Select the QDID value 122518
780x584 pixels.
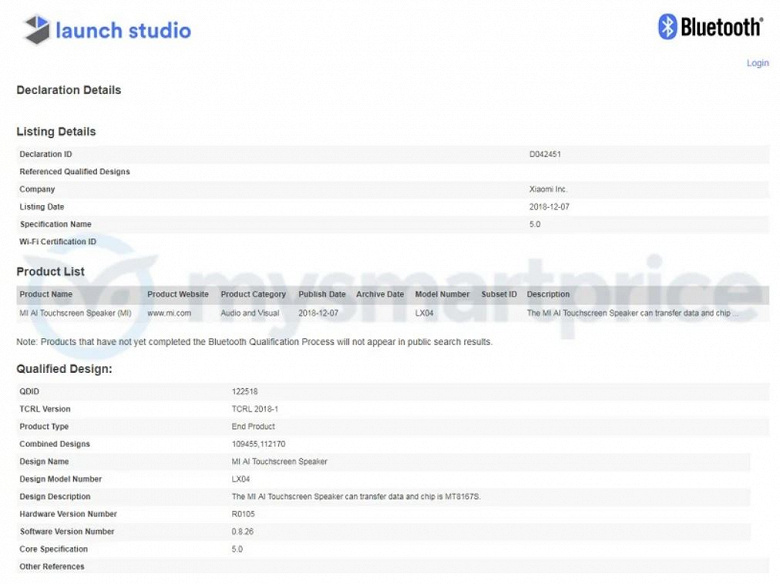click(x=245, y=391)
